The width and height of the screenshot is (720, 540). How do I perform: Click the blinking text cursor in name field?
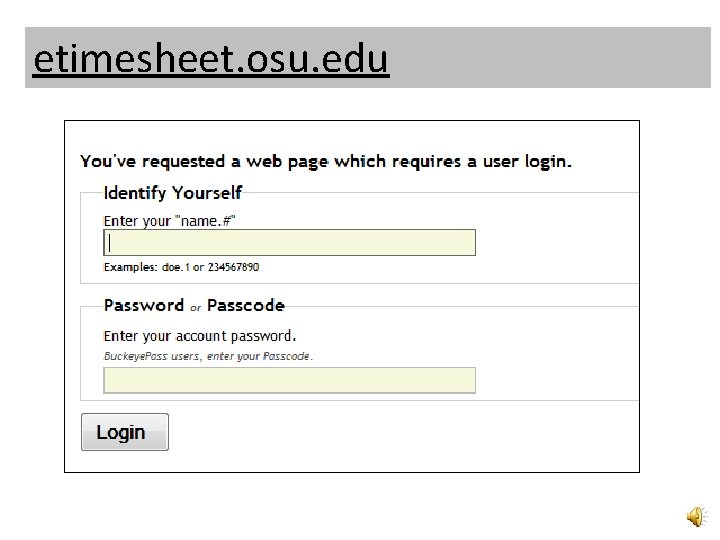click(x=110, y=243)
